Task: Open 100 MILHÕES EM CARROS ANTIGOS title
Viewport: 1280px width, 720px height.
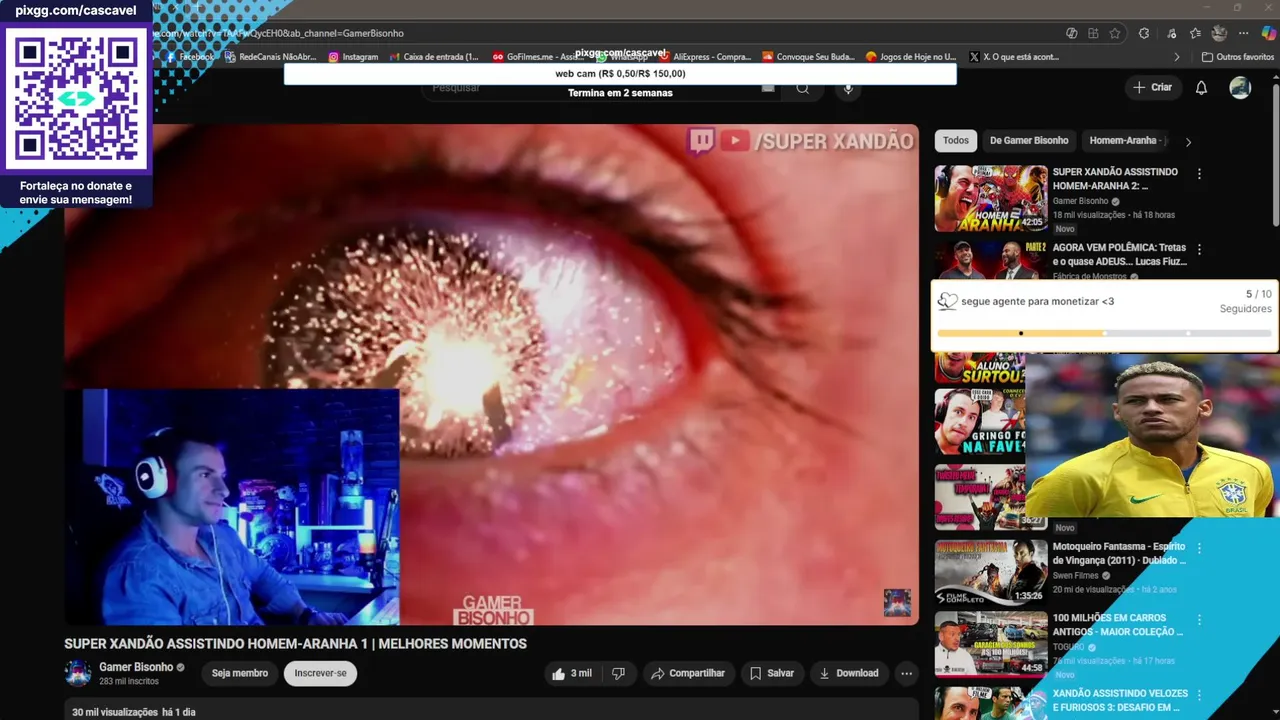Action: (x=1118, y=625)
